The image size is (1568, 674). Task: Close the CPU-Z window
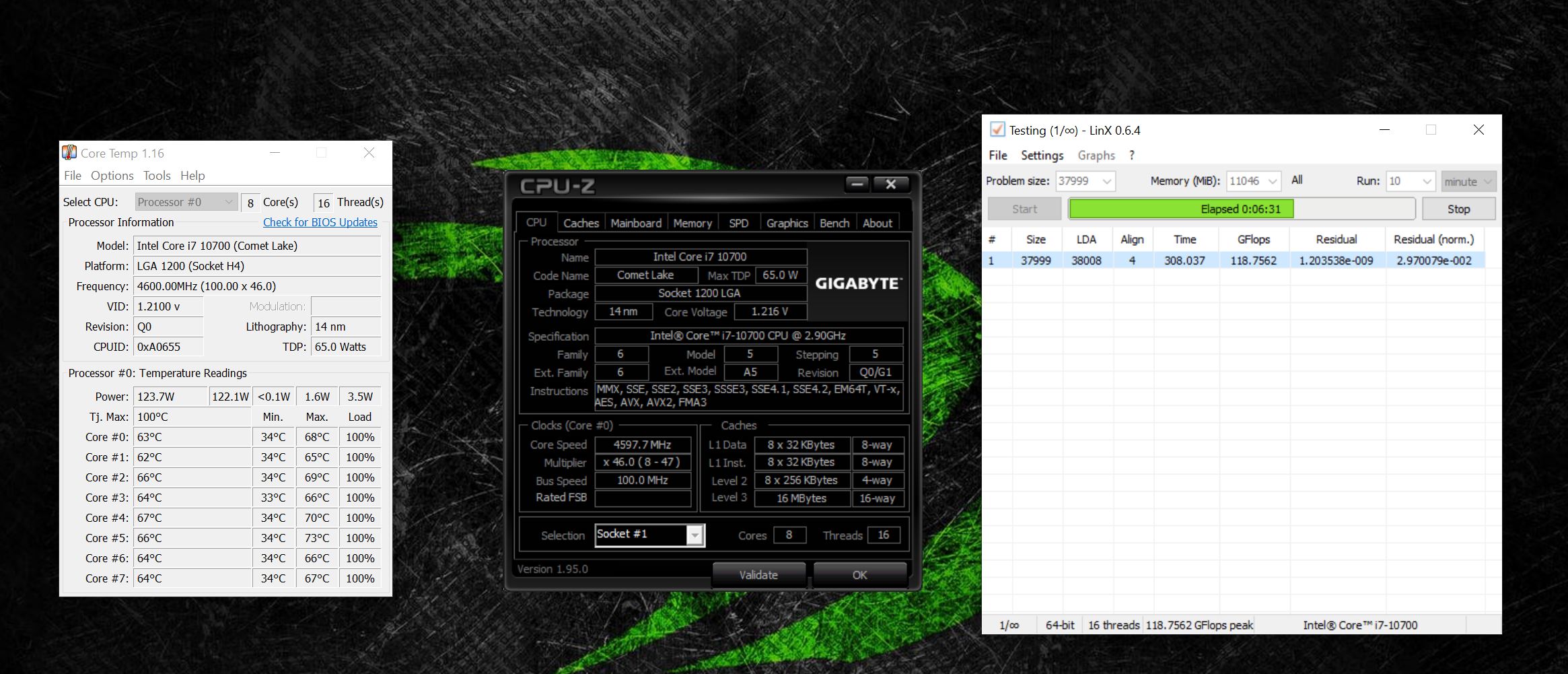tap(890, 184)
